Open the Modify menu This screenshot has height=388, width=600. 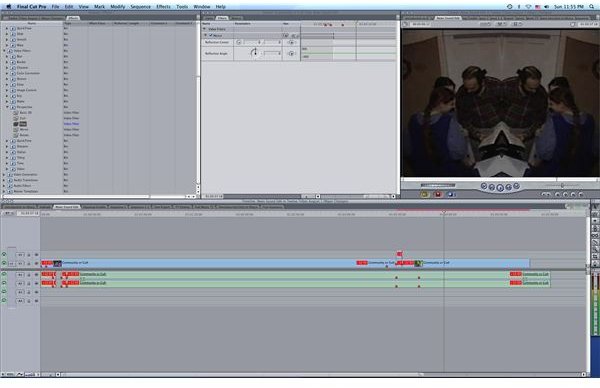[117, 7]
